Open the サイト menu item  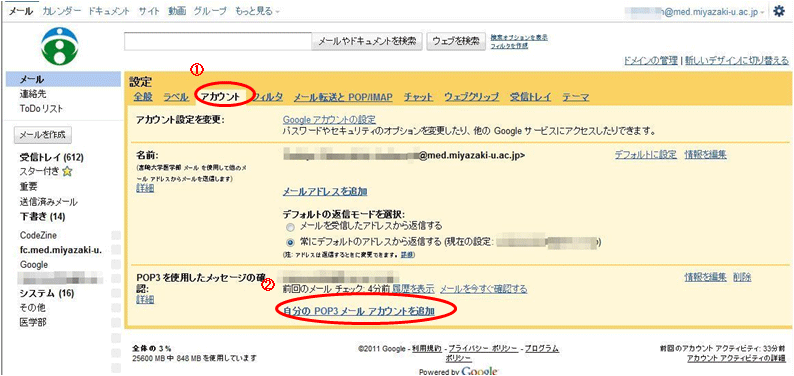(149, 12)
